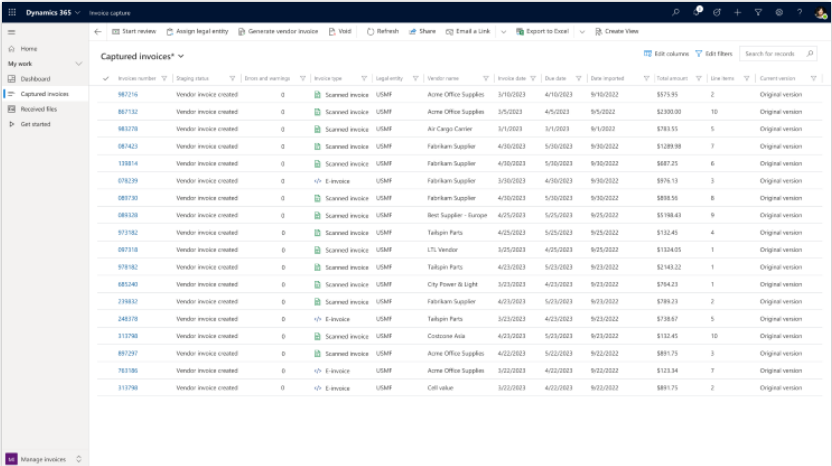
Task: Open invoice 685240 link
Action: (127, 284)
